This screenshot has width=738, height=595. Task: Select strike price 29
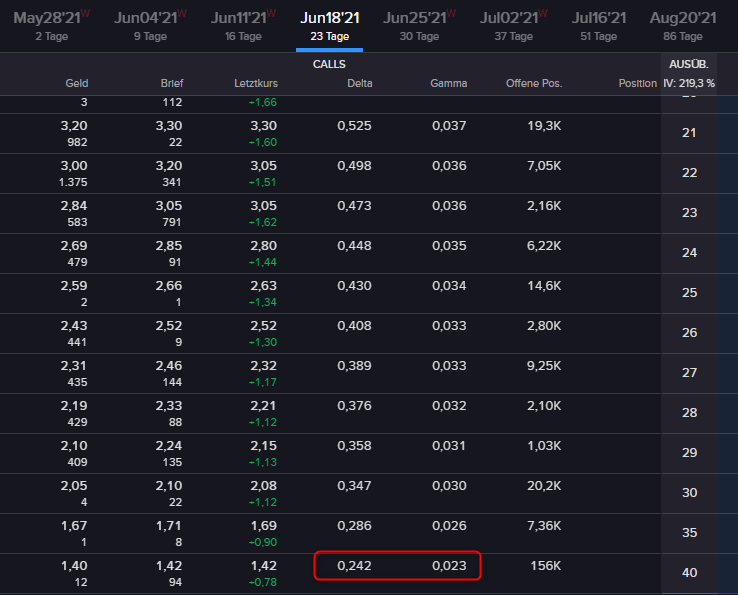689,453
